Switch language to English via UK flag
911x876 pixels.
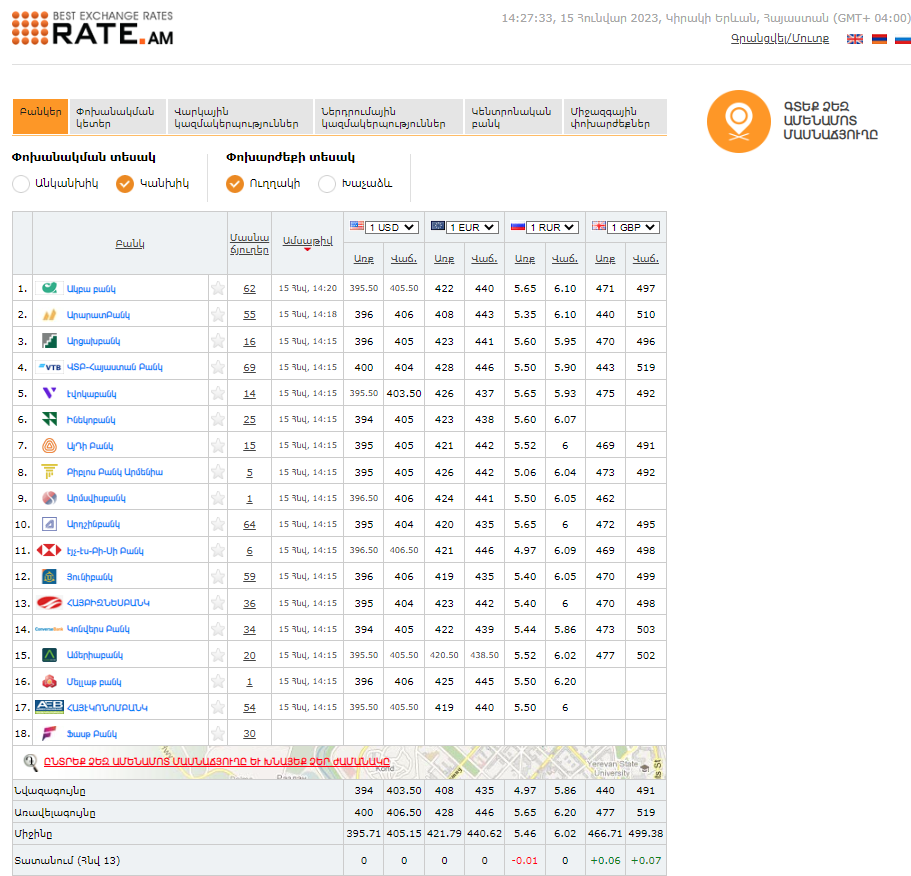[855, 39]
